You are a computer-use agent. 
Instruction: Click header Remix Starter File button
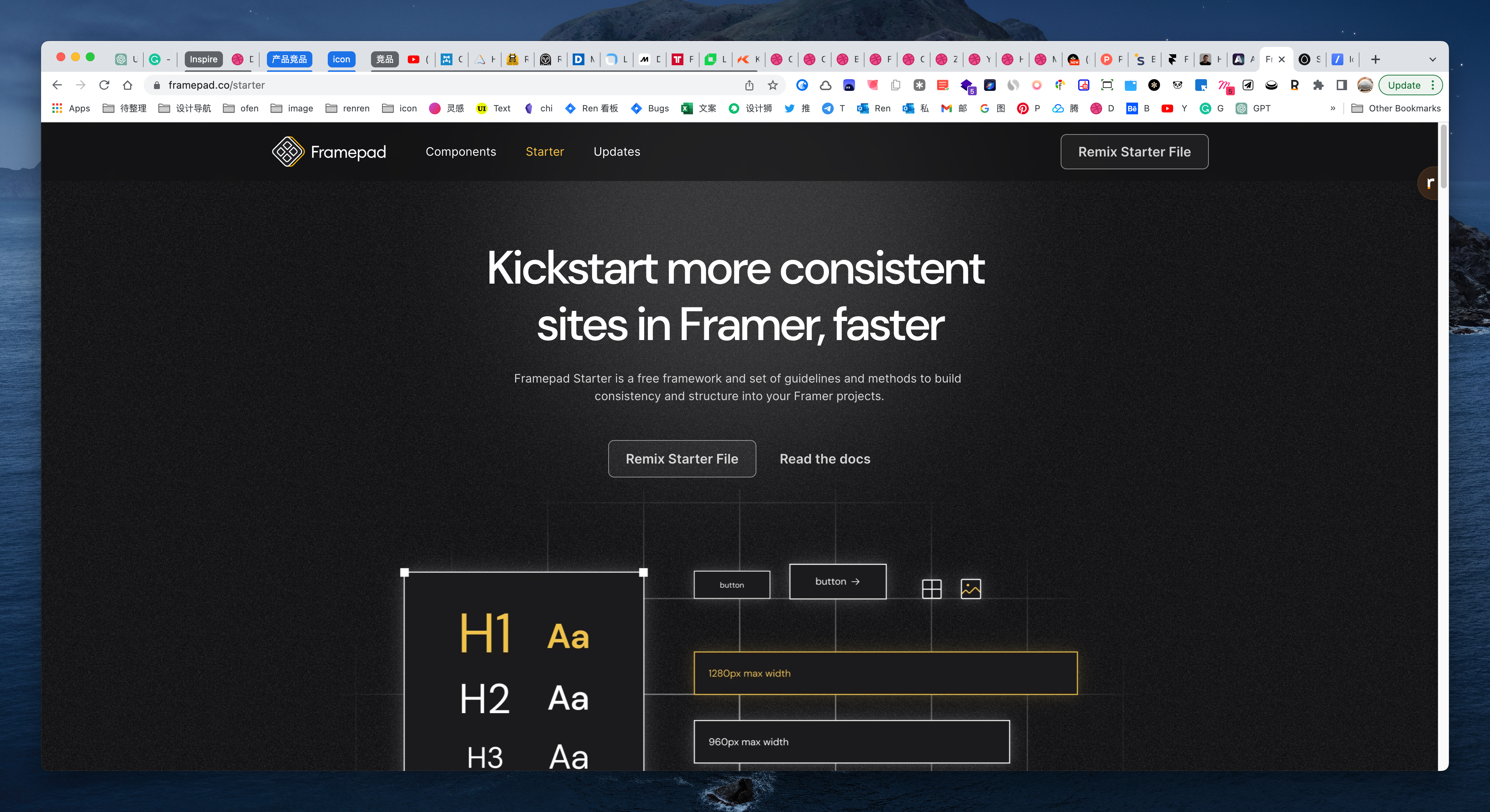1134,151
